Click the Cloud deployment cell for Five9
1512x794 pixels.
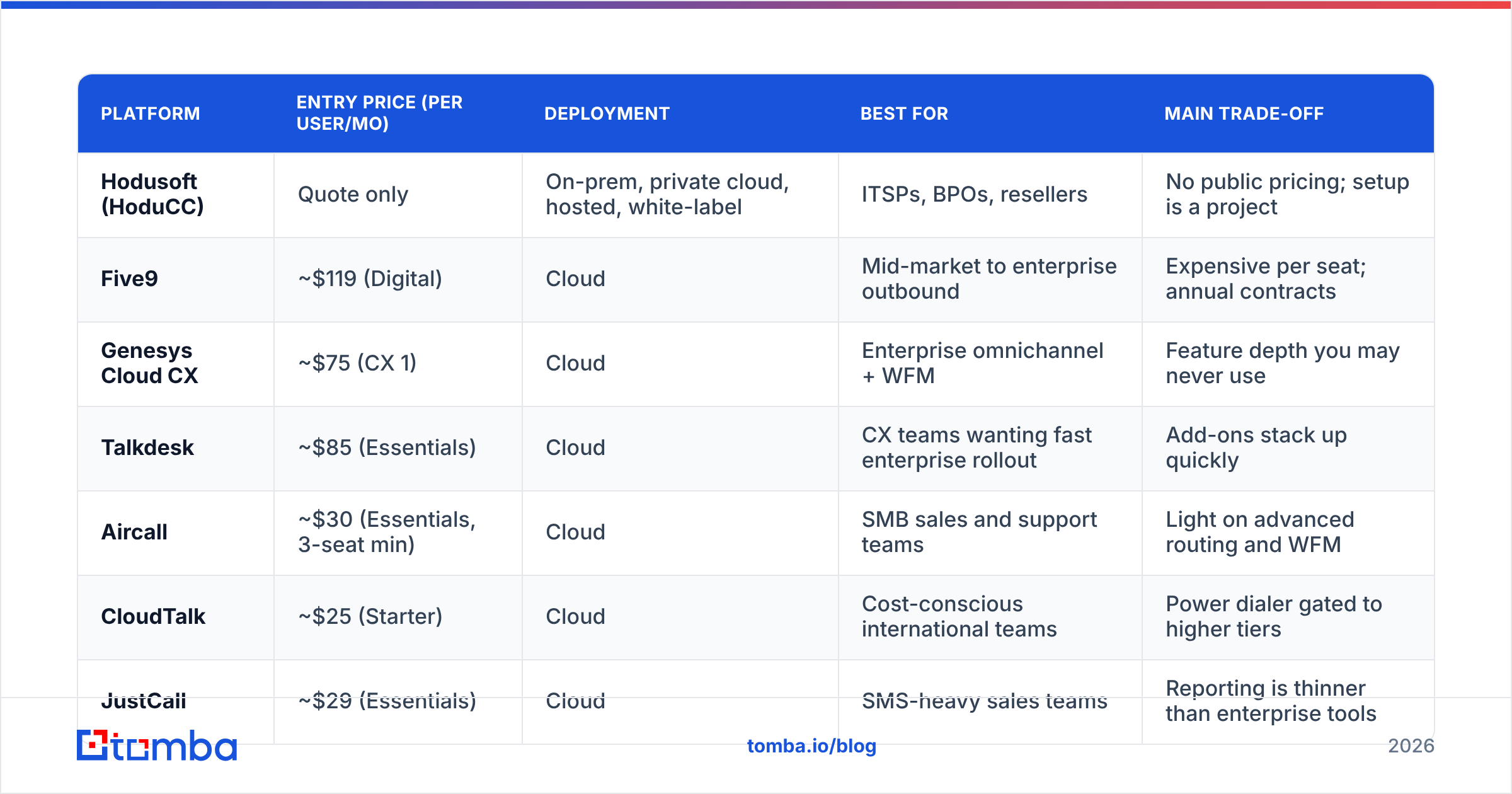680,280
